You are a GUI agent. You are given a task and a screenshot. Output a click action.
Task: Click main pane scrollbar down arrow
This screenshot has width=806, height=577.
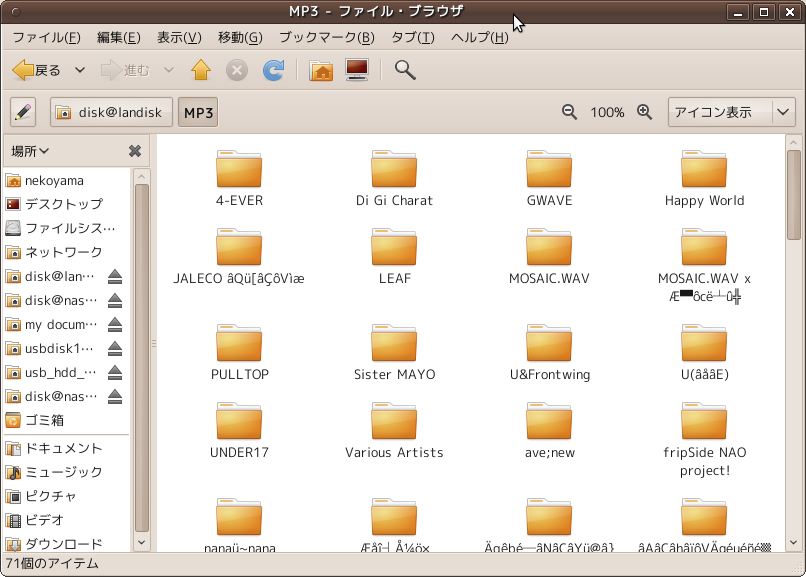794,543
